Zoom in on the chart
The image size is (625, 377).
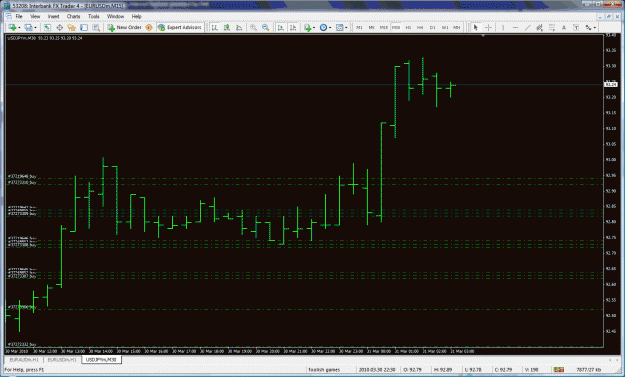253,27
